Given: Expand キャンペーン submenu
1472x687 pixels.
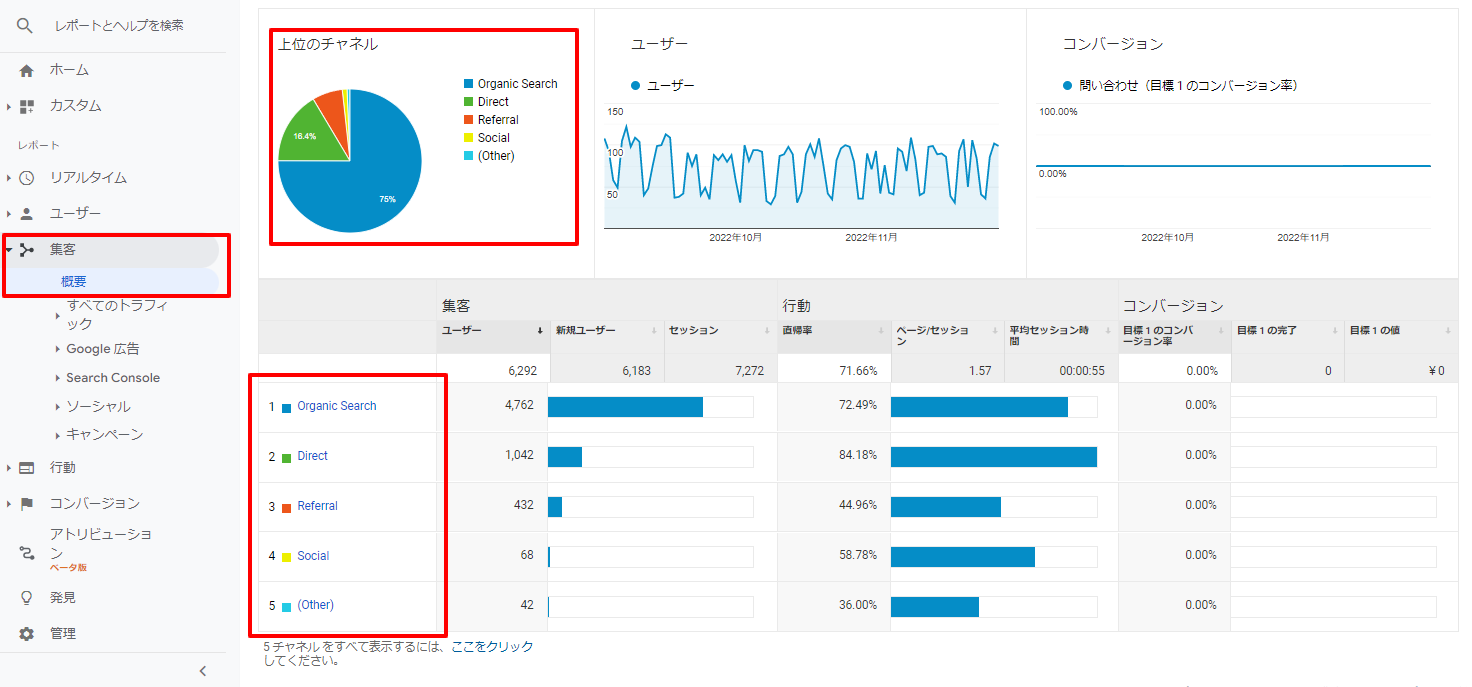Looking at the screenshot, I should (58, 435).
